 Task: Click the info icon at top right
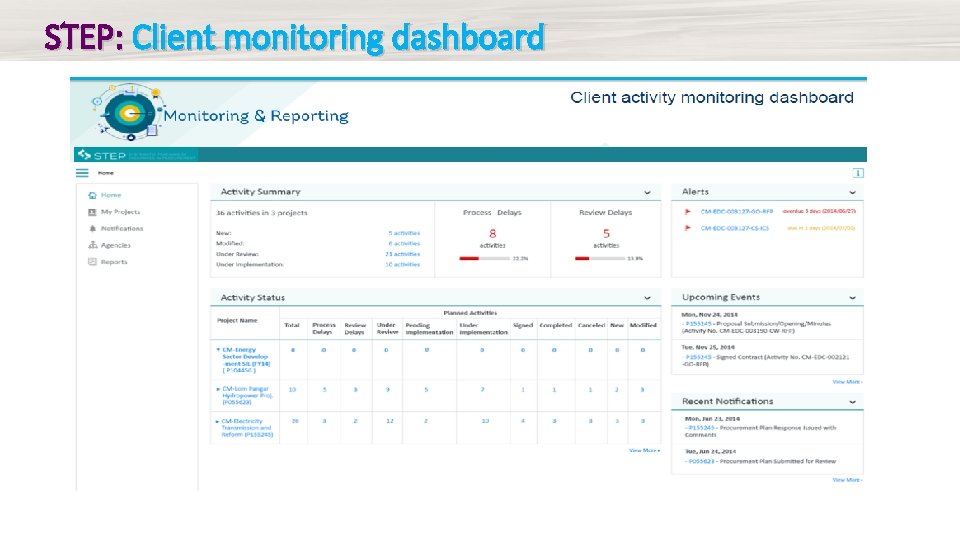coord(858,173)
